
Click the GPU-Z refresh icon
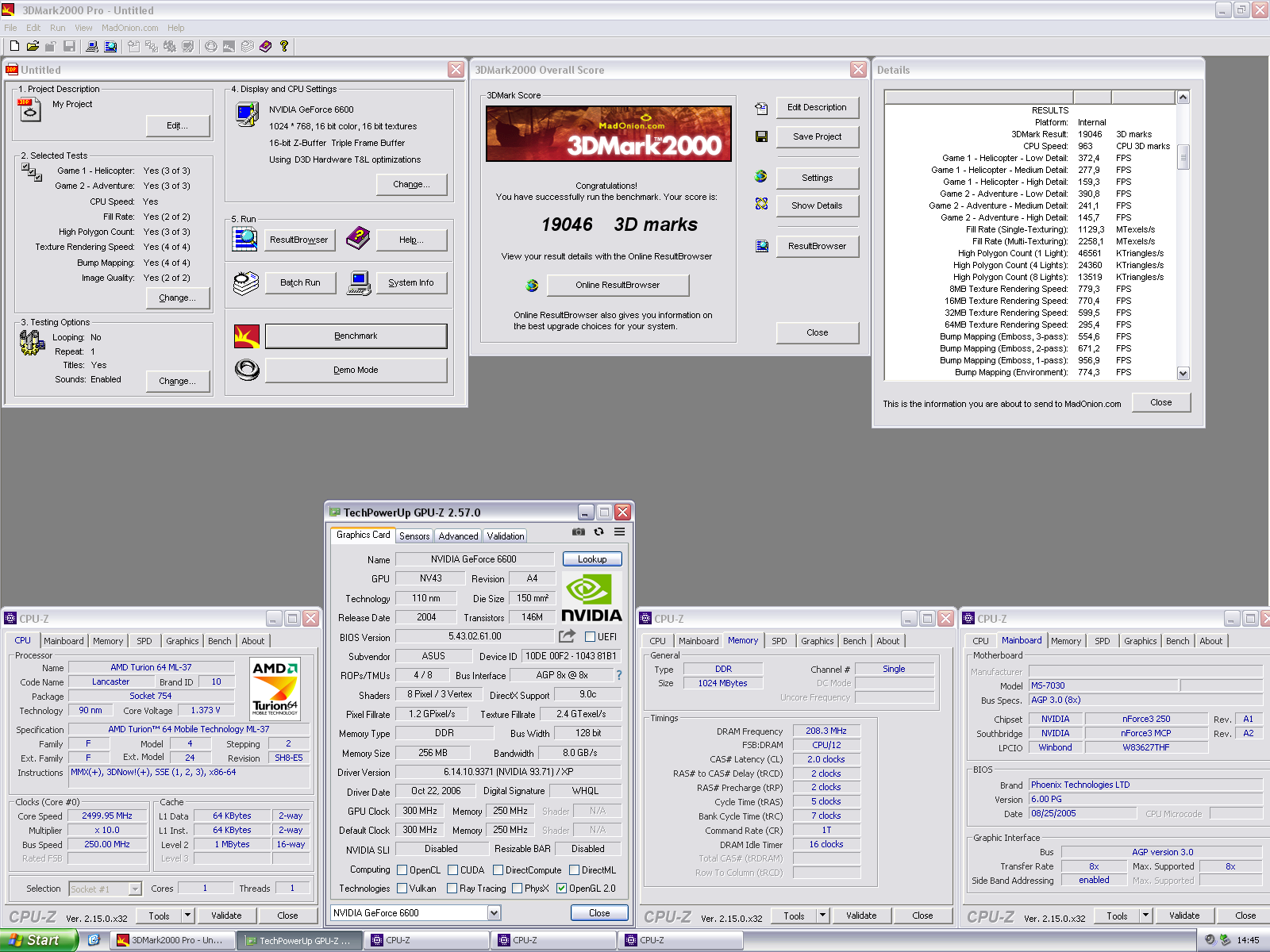click(599, 532)
